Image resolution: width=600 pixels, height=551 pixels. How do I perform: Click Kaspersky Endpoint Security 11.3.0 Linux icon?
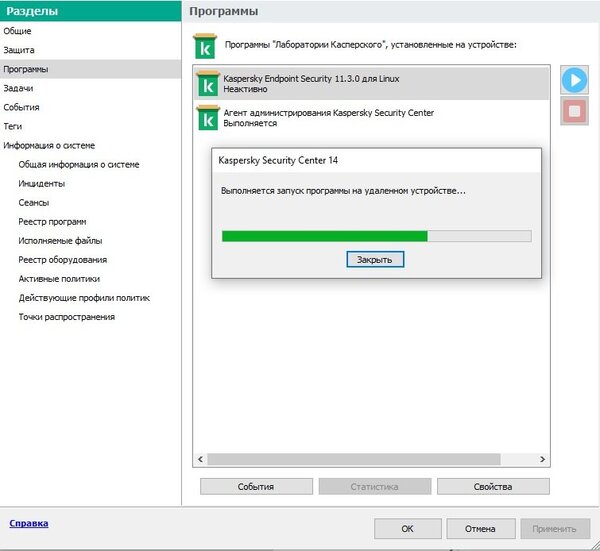pyautogui.click(x=208, y=83)
